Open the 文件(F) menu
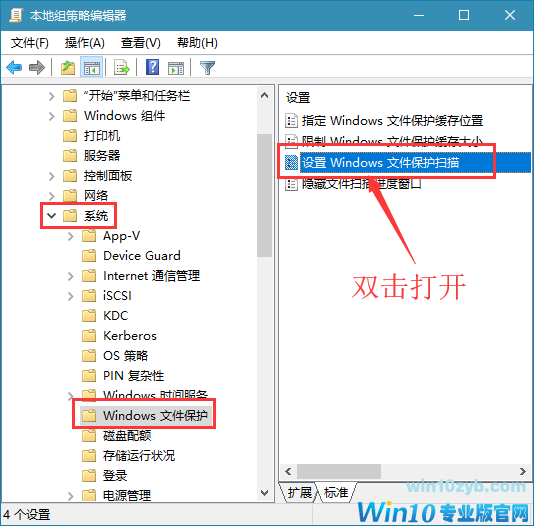Image resolution: width=534 pixels, height=526 pixels. [30, 43]
